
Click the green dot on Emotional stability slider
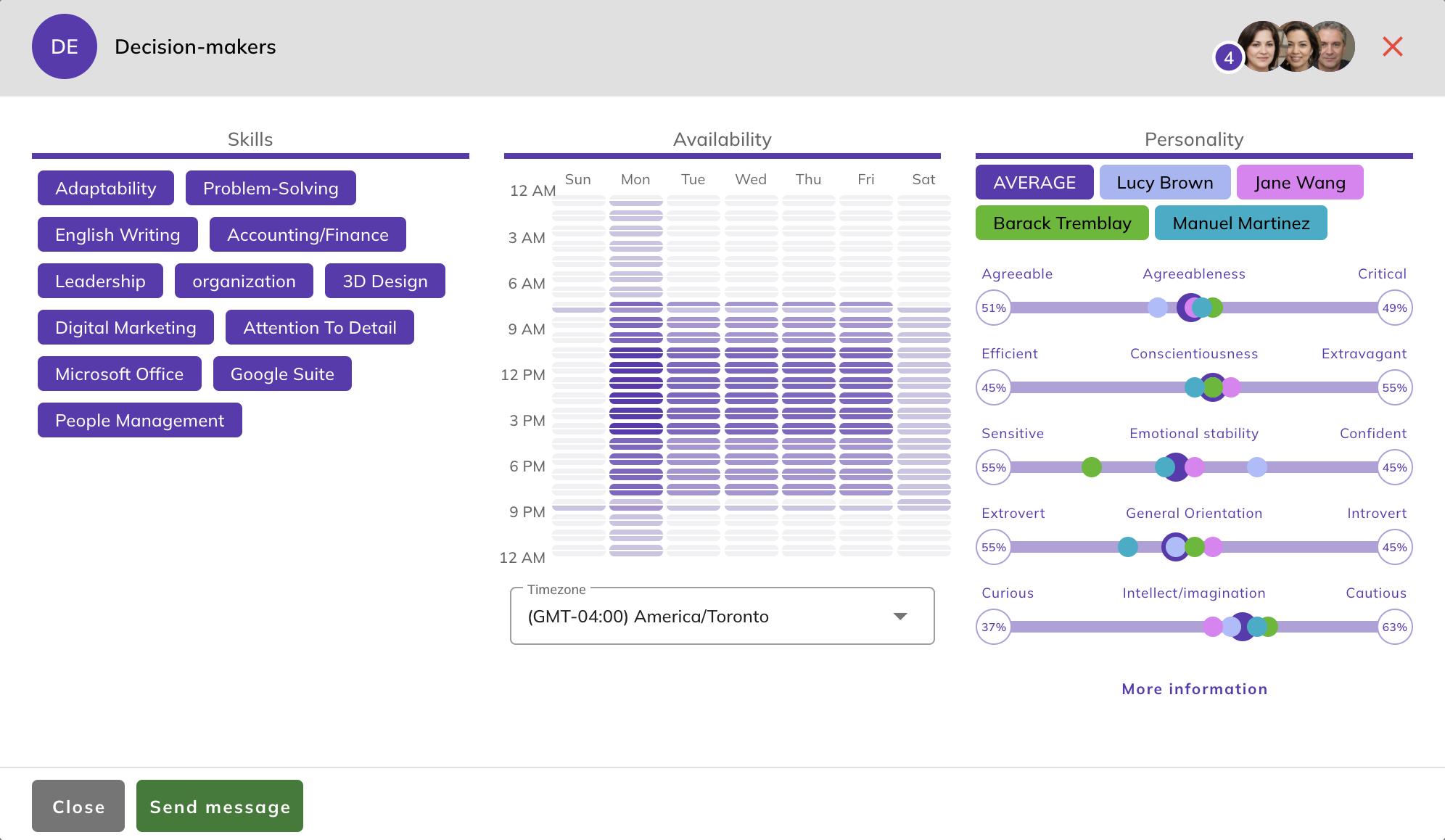(x=1091, y=468)
